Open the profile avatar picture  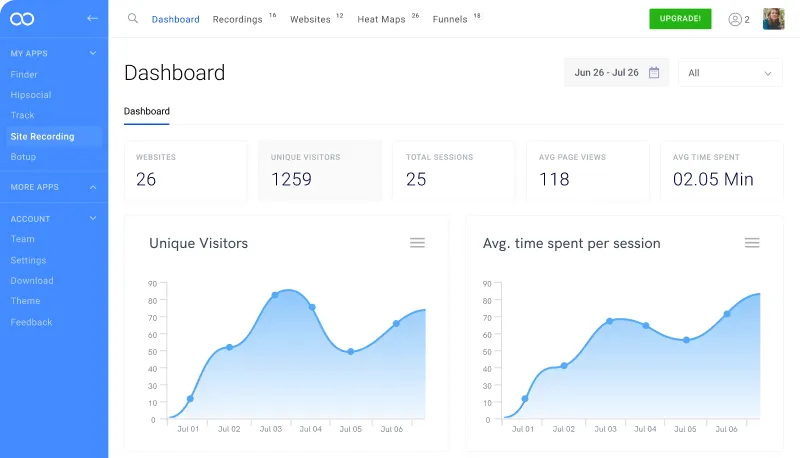[x=773, y=19]
